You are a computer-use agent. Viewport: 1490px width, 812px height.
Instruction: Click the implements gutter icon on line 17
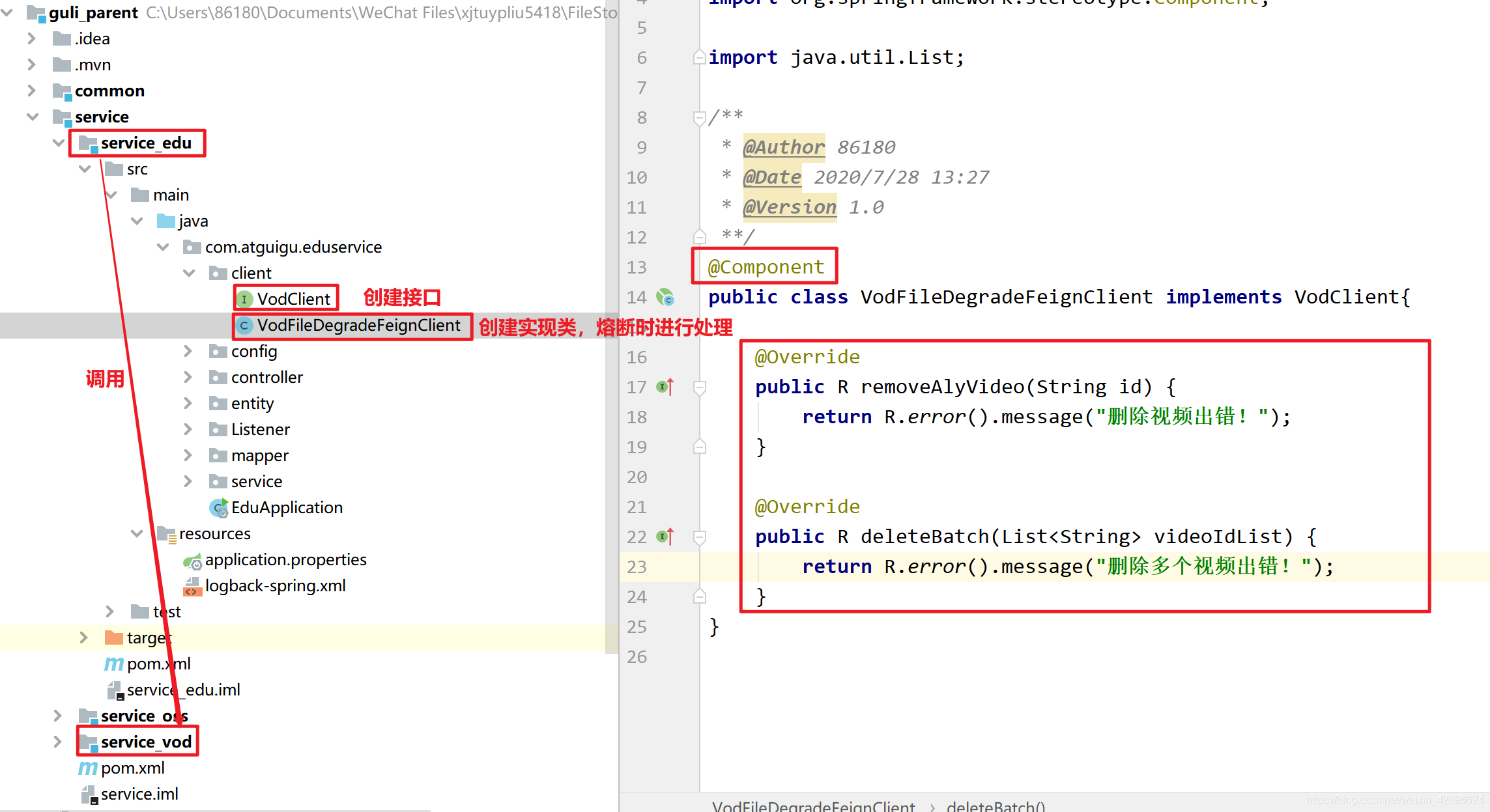(x=665, y=387)
